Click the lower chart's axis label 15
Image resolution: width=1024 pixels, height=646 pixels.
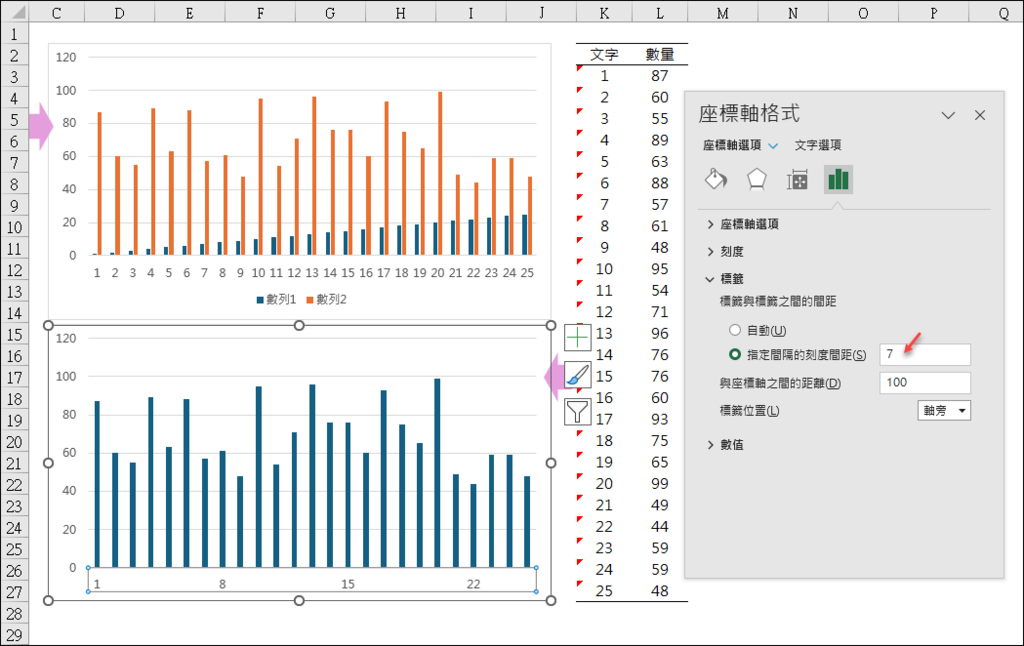[x=347, y=584]
